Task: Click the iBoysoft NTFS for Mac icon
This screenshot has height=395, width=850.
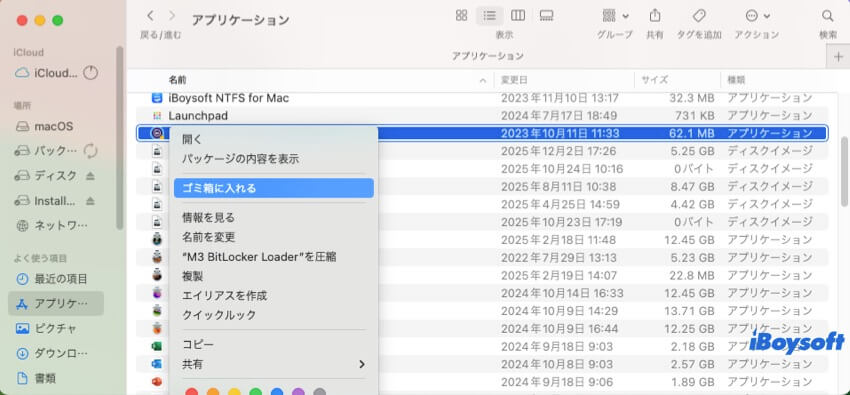Action: [157, 98]
